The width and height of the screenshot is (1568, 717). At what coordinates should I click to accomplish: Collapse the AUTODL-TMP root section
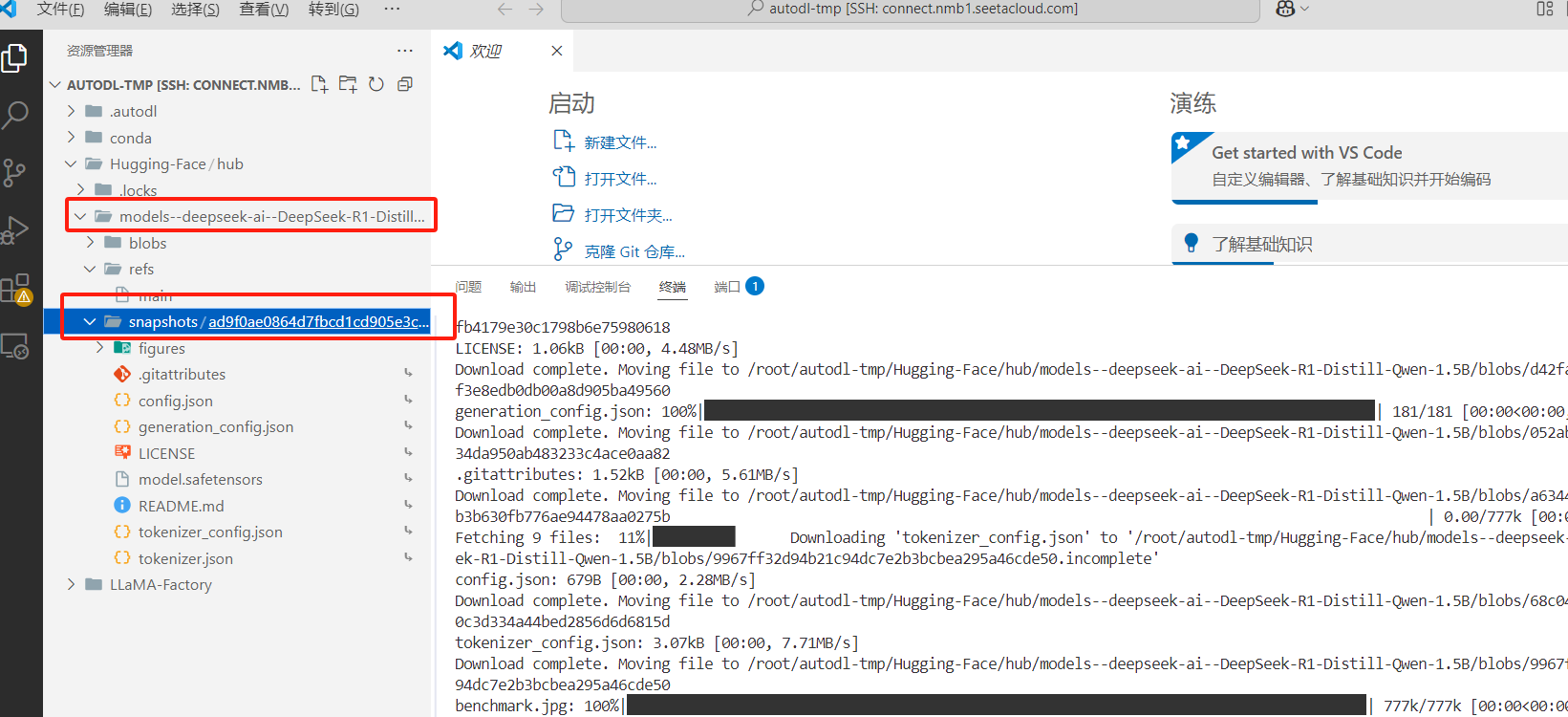coord(55,85)
